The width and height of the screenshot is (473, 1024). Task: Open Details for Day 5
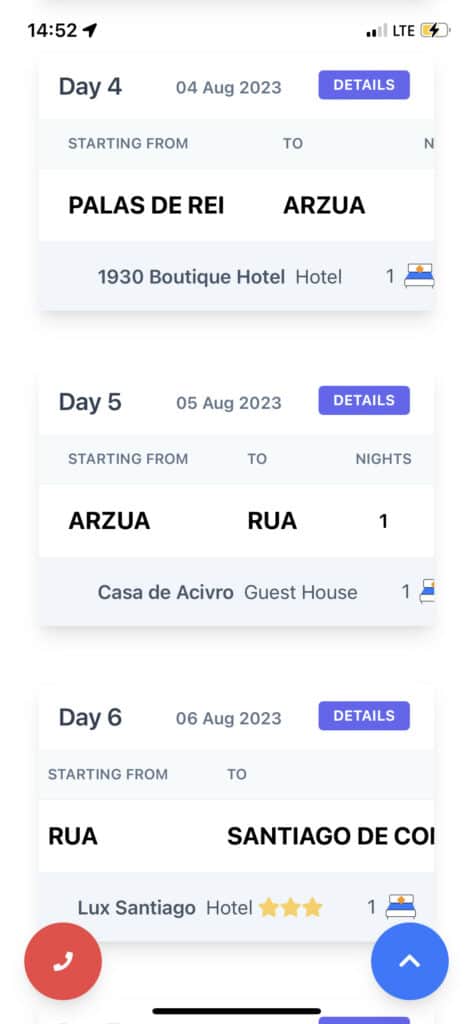tap(364, 400)
